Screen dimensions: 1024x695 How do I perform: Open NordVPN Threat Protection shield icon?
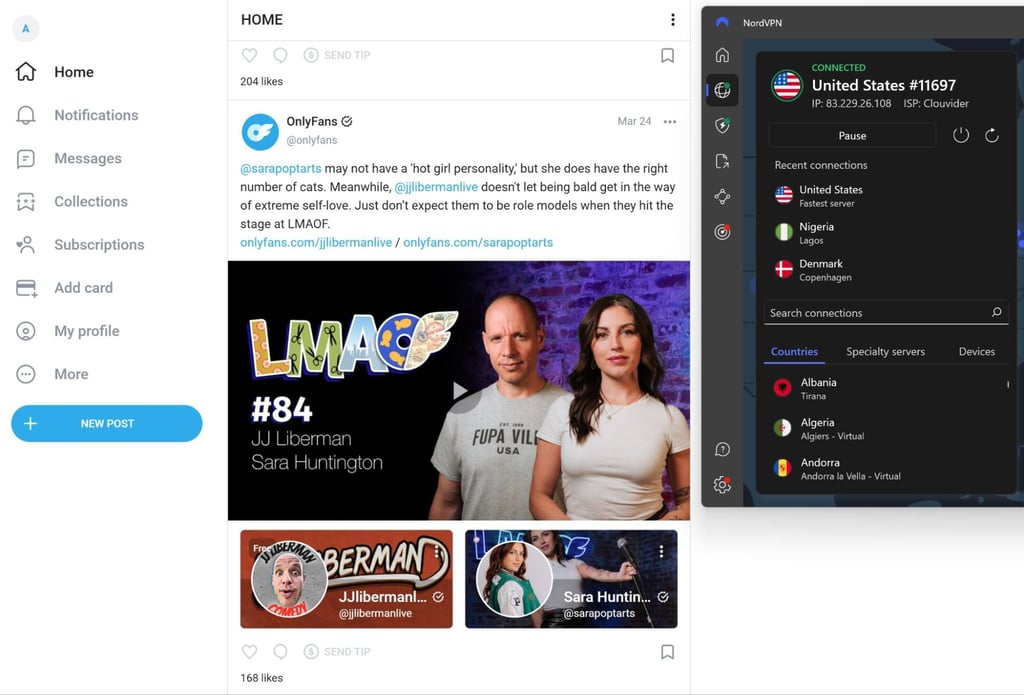(722, 125)
